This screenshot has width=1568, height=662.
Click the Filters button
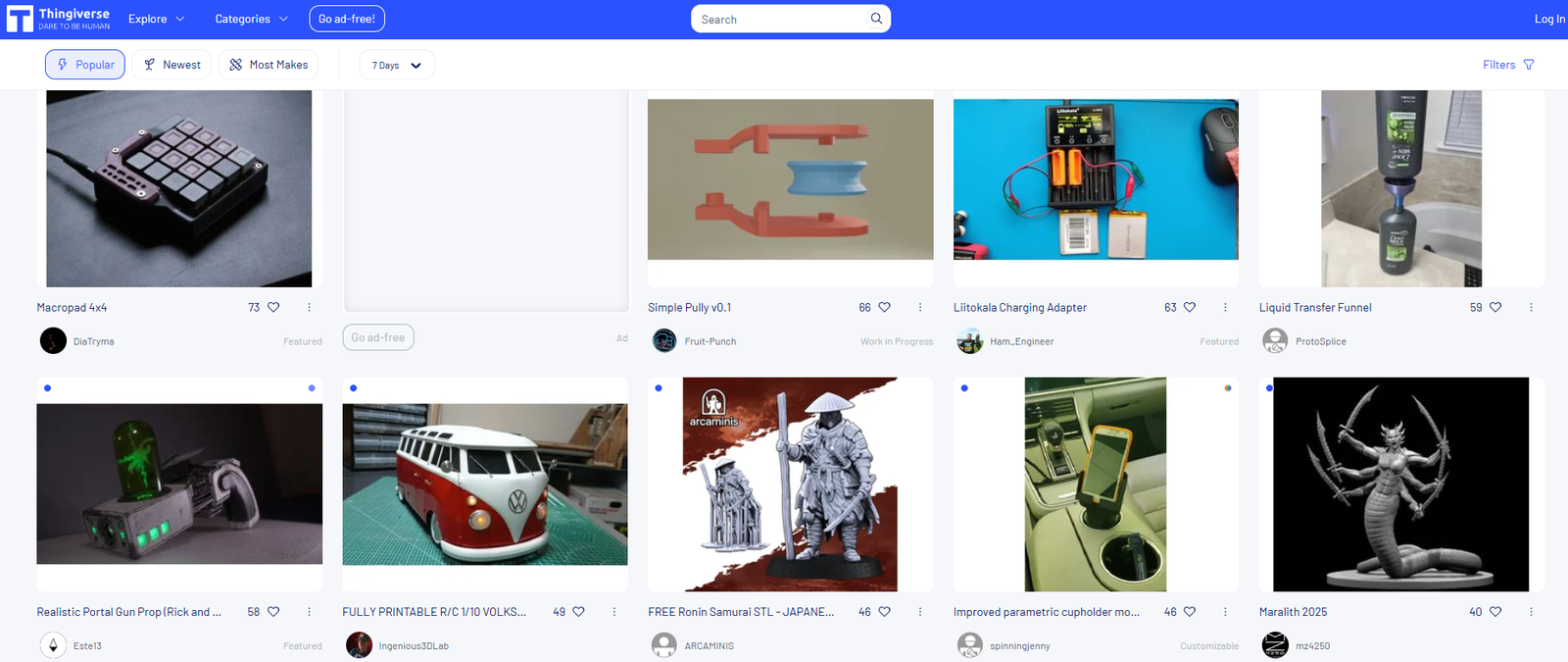[x=1509, y=65]
